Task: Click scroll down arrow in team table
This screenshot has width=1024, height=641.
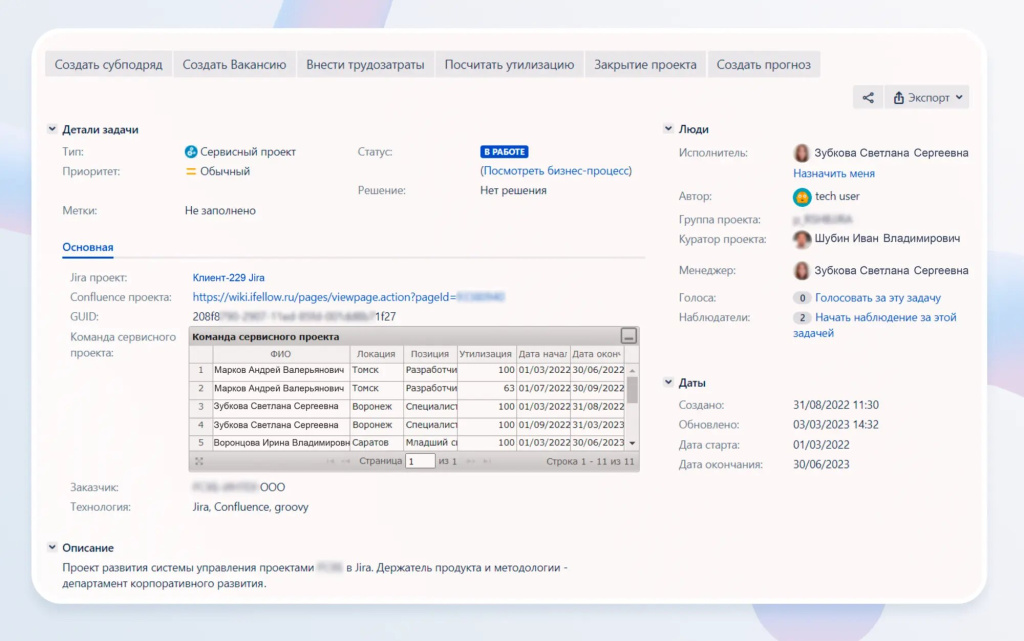Action: (632, 443)
